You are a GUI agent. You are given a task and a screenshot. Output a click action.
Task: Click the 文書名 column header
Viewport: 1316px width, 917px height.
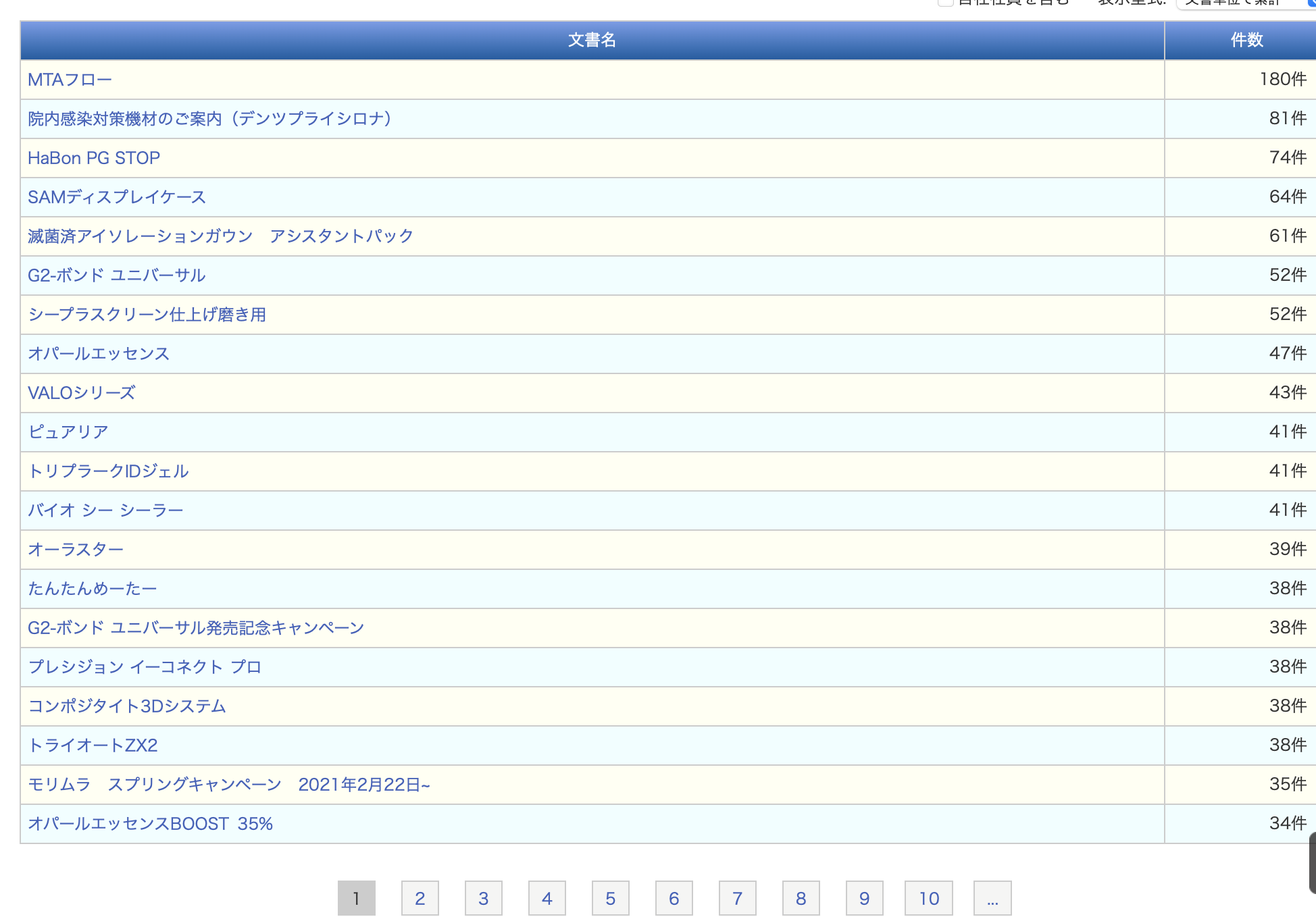click(x=592, y=41)
